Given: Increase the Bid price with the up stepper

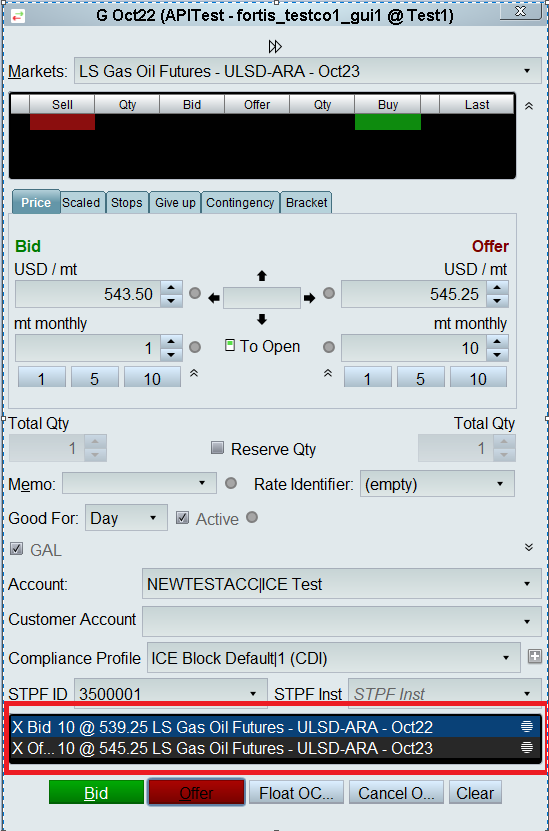Looking at the screenshot, I should (x=171, y=288).
